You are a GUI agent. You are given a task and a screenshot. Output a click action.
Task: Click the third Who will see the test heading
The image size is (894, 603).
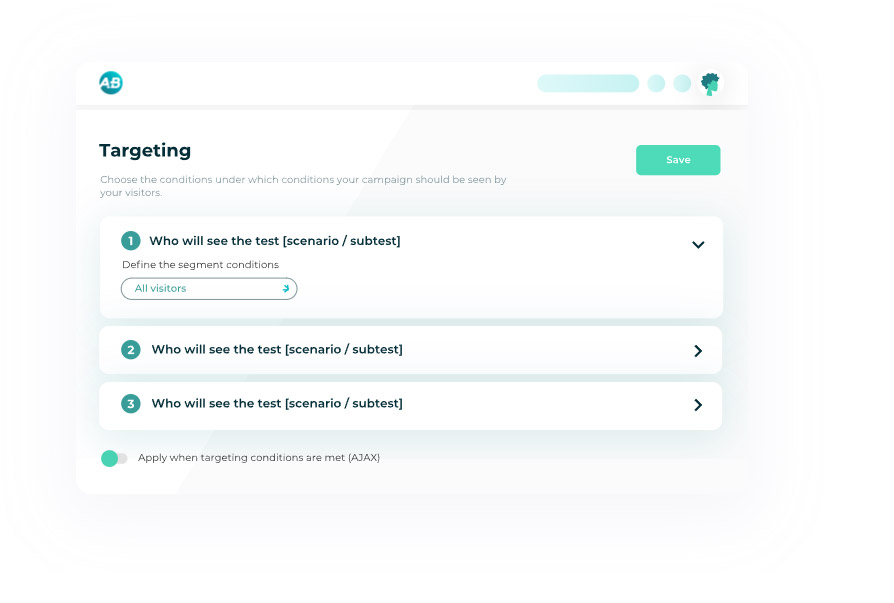click(277, 404)
